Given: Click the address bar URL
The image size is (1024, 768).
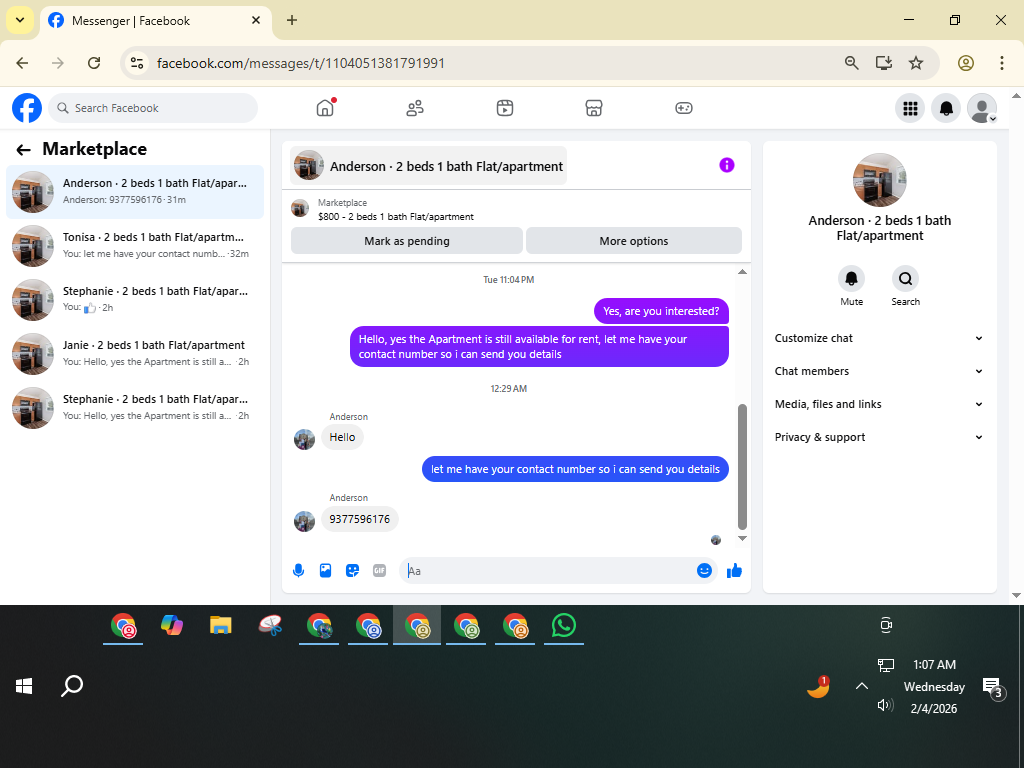Looking at the screenshot, I should pyautogui.click(x=300, y=63).
